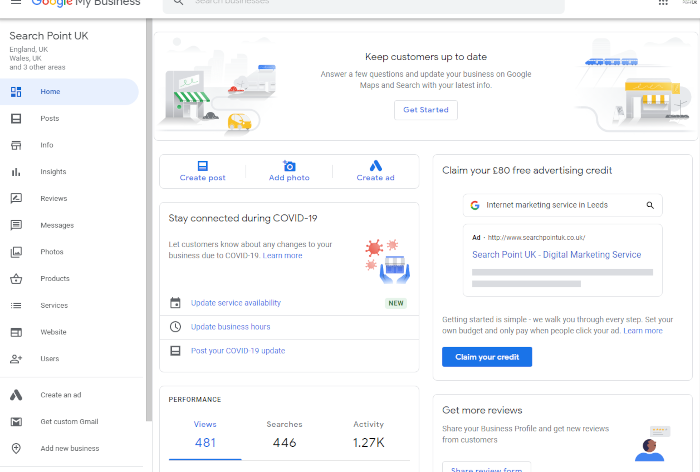Image resolution: width=700 pixels, height=472 pixels.
Task: Click the Products basket icon
Action: (x=16, y=279)
